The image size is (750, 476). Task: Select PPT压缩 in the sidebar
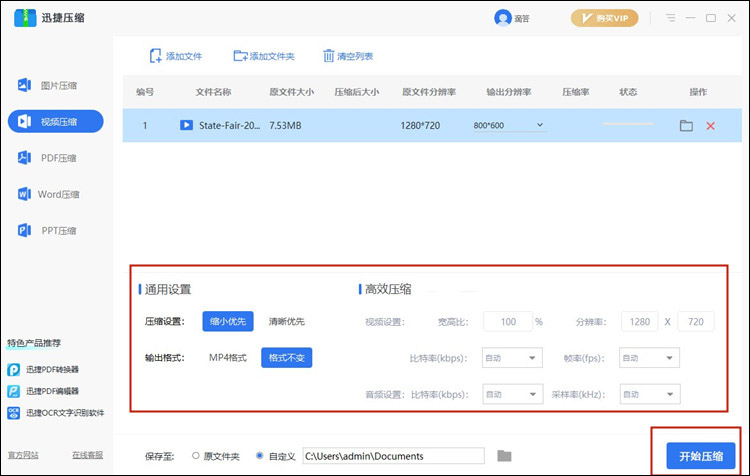pyautogui.click(x=55, y=231)
